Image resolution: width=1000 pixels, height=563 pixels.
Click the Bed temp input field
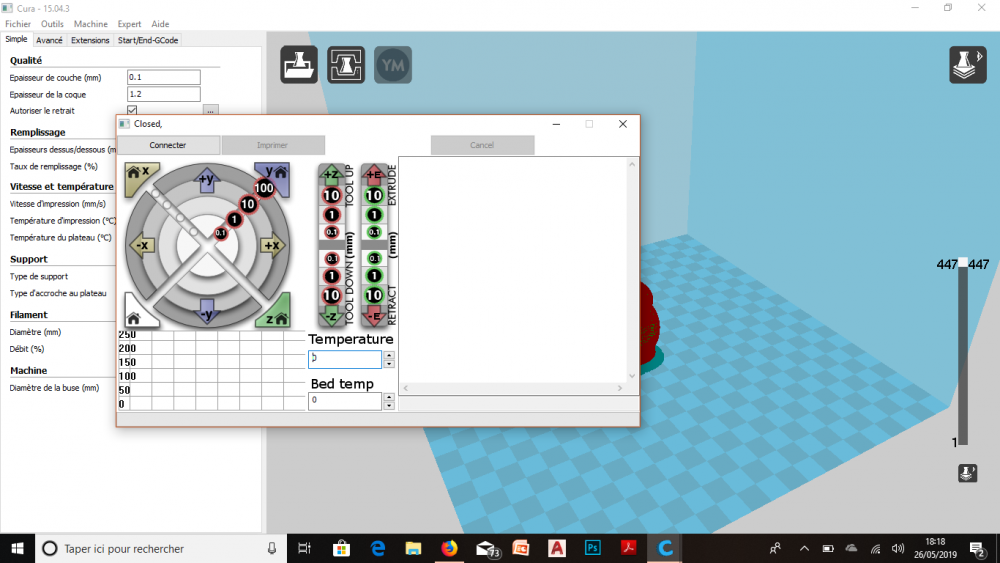click(345, 401)
